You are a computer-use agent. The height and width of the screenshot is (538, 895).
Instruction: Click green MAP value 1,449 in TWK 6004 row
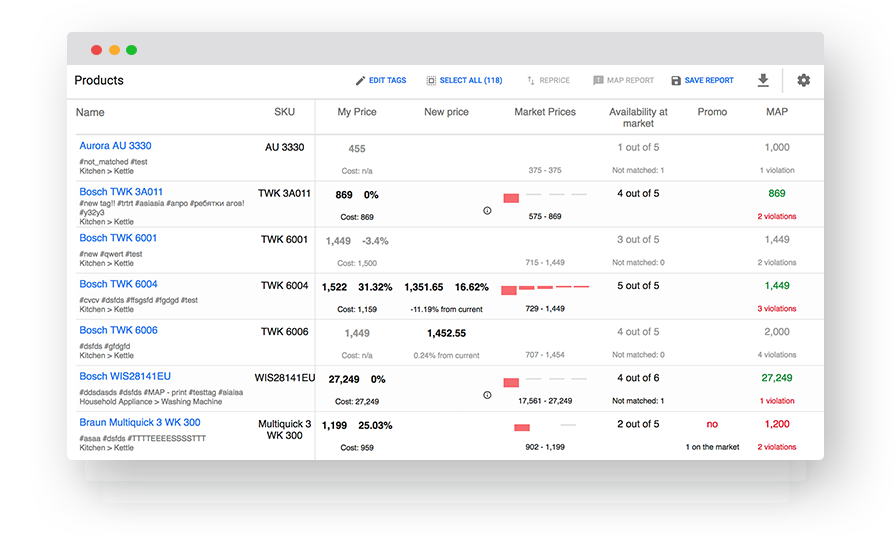click(x=777, y=286)
